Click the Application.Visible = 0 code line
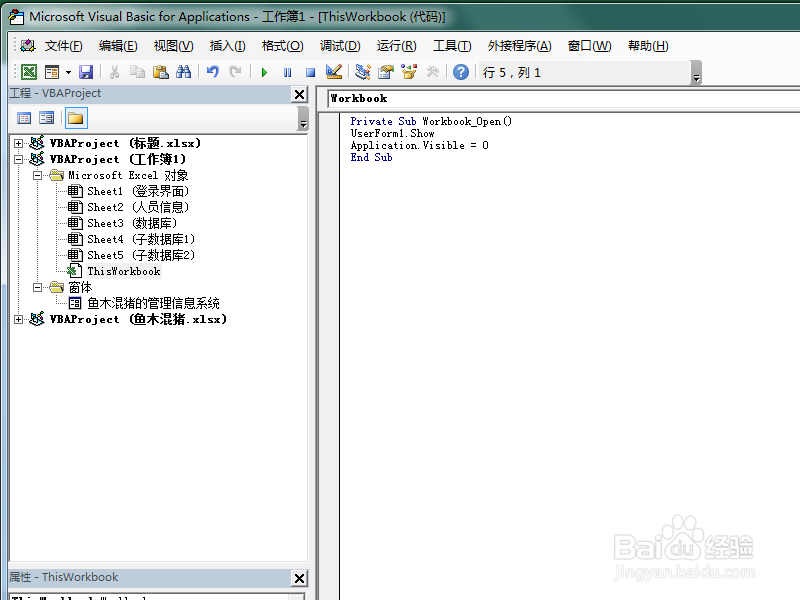 pos(419,145)
